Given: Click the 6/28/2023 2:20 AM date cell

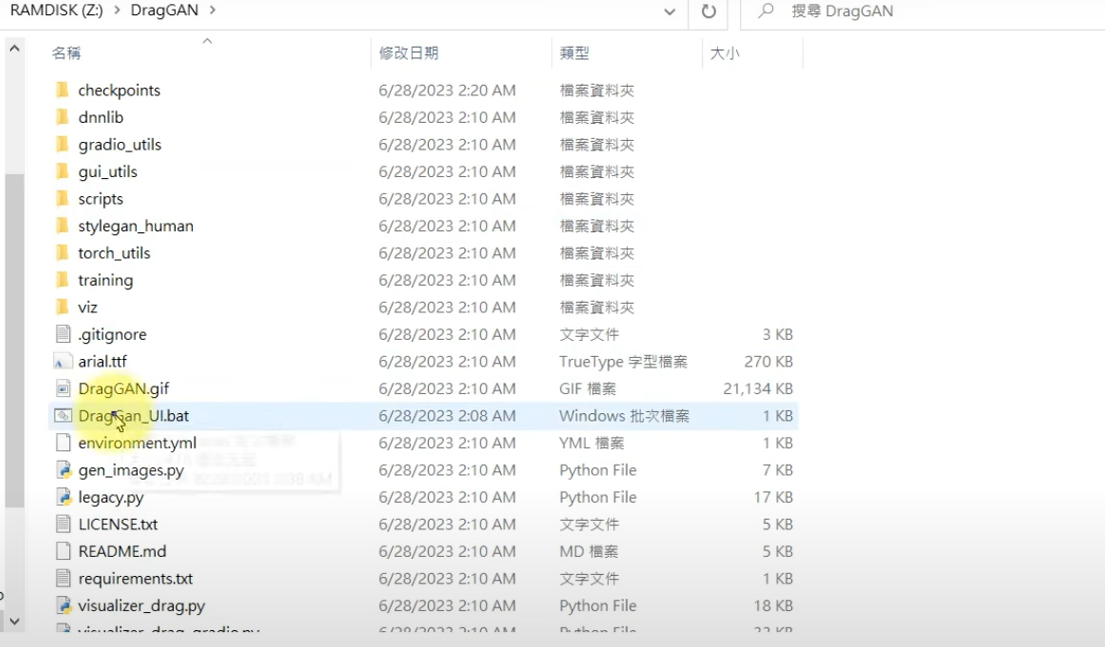Looking at the screenshot, I should tap(447, 90).
